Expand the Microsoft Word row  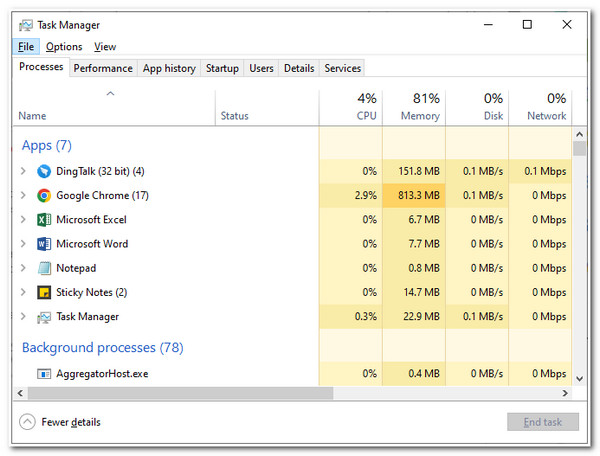tap(23, 244)
